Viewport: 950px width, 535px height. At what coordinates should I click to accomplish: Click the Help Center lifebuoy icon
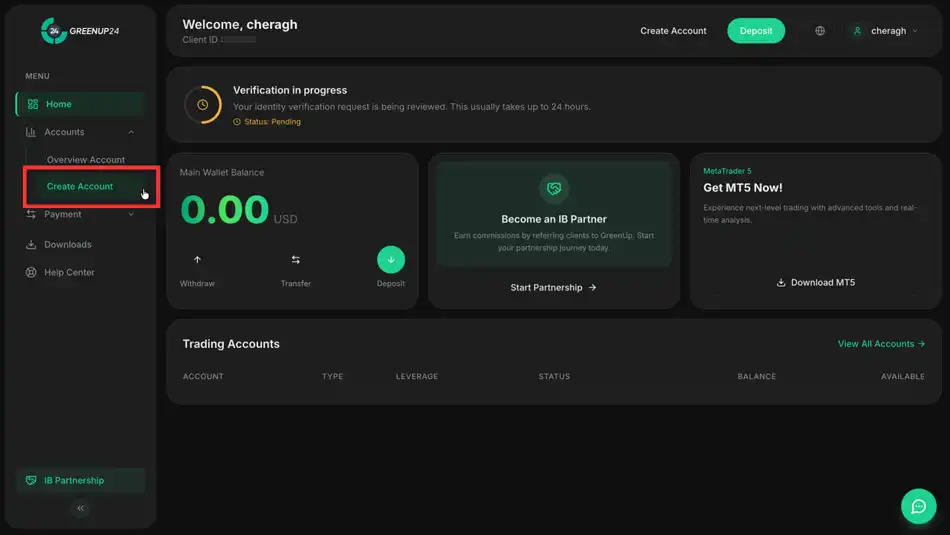click(x=31, y=273)
